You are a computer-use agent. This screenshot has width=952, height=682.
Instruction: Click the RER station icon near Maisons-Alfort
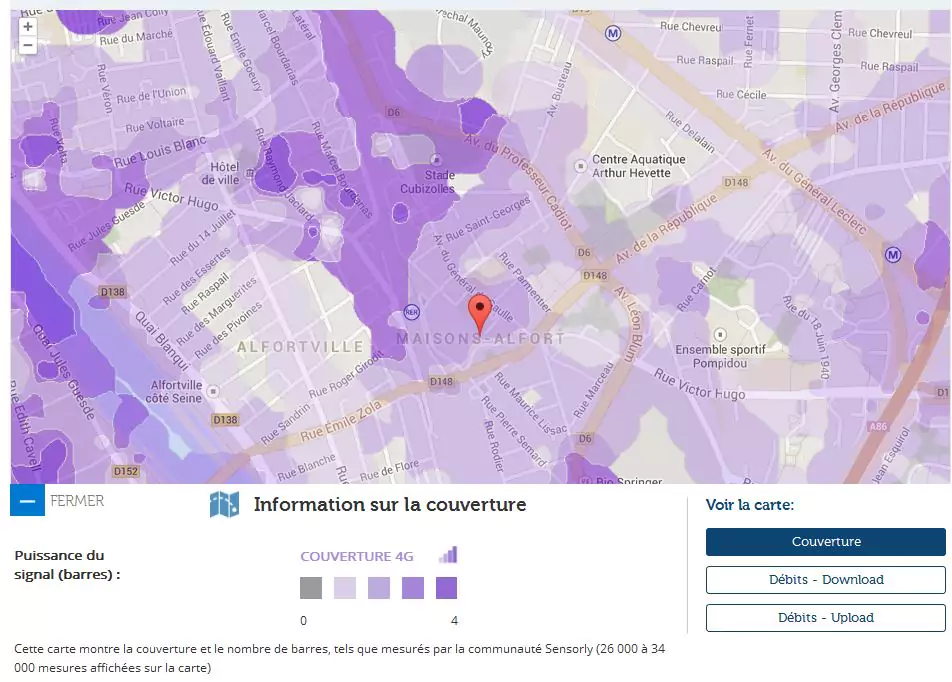pyautogui.click(x=411, y=311)
